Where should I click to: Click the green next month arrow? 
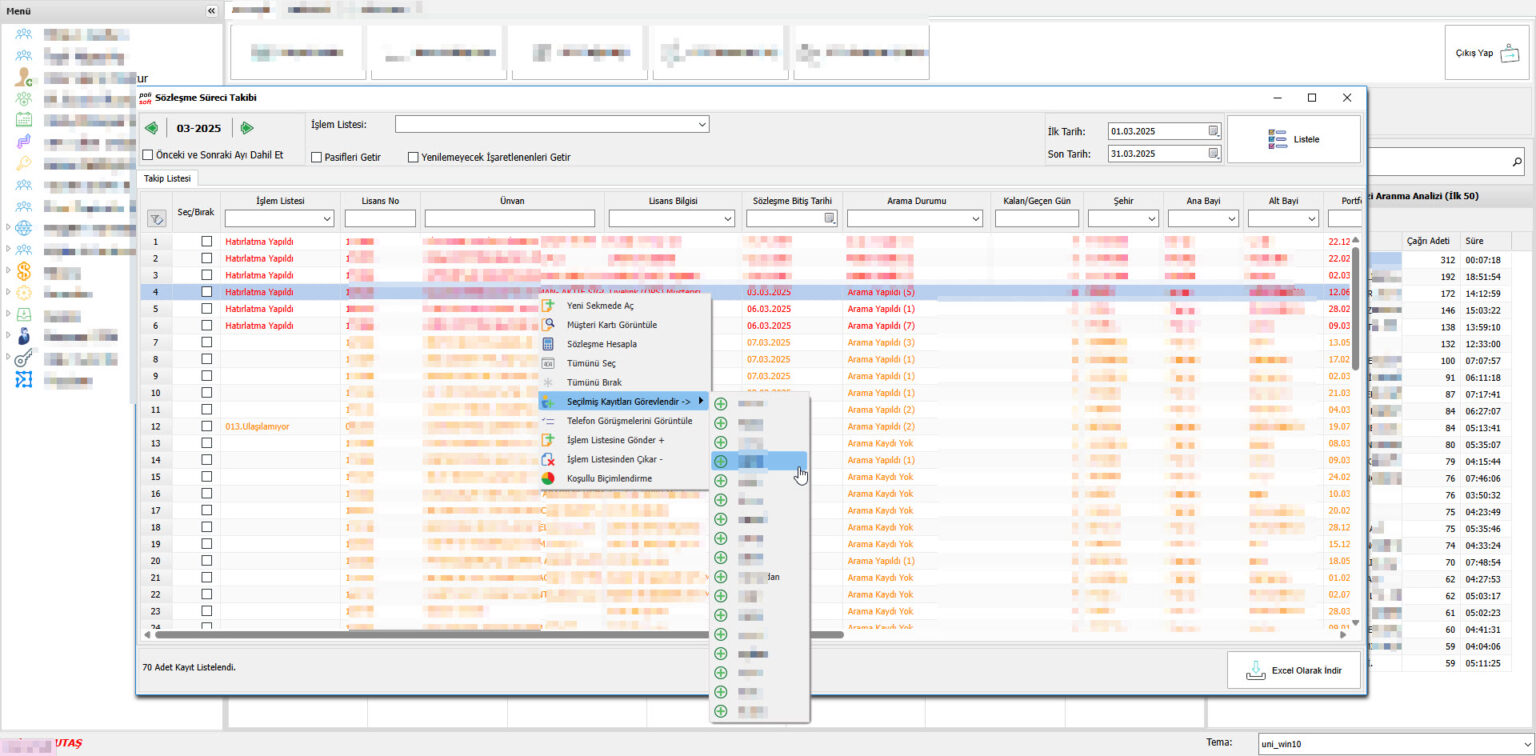[247, 128]
